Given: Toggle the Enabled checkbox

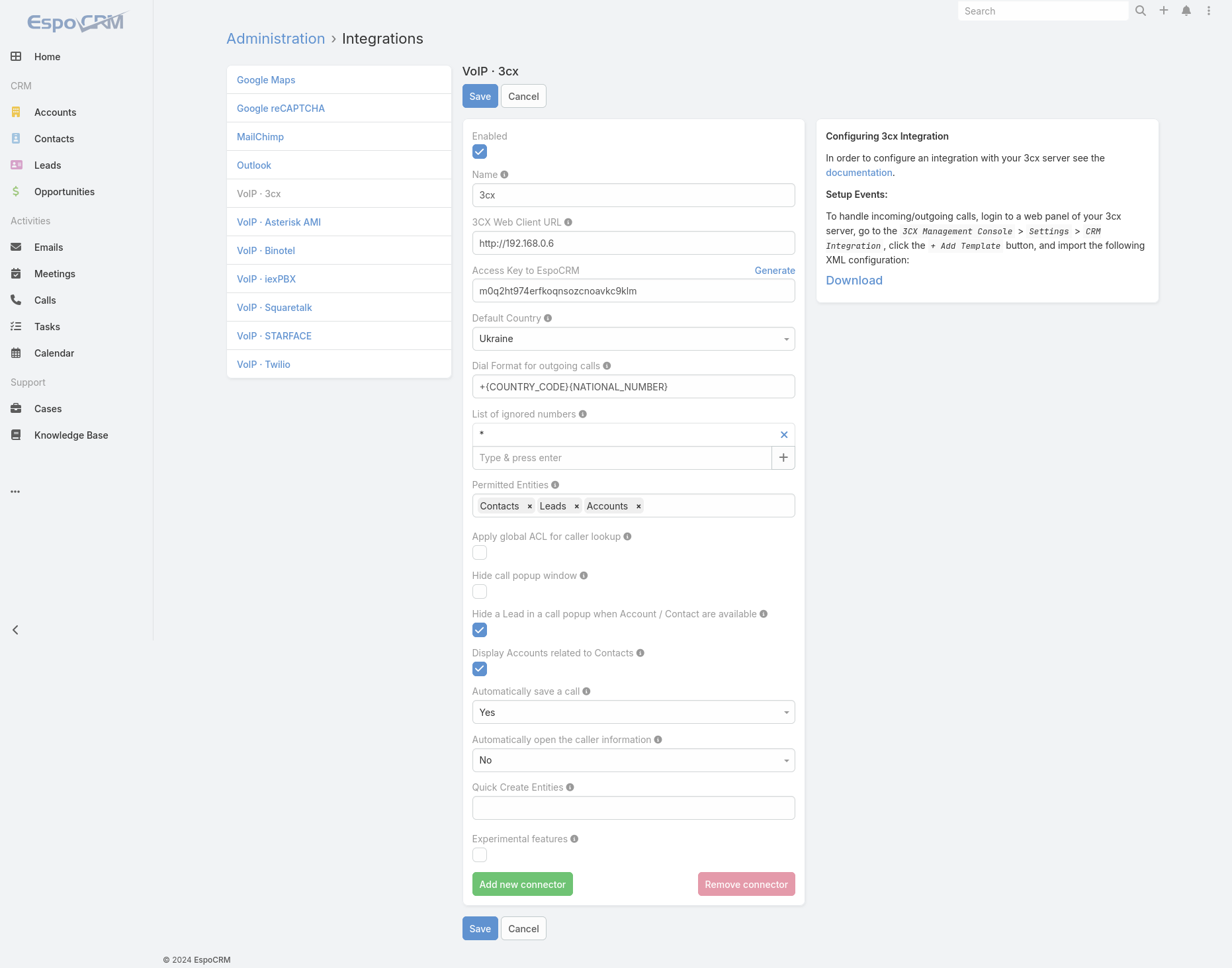Looking at the screenshot, I should coord(480,152).
